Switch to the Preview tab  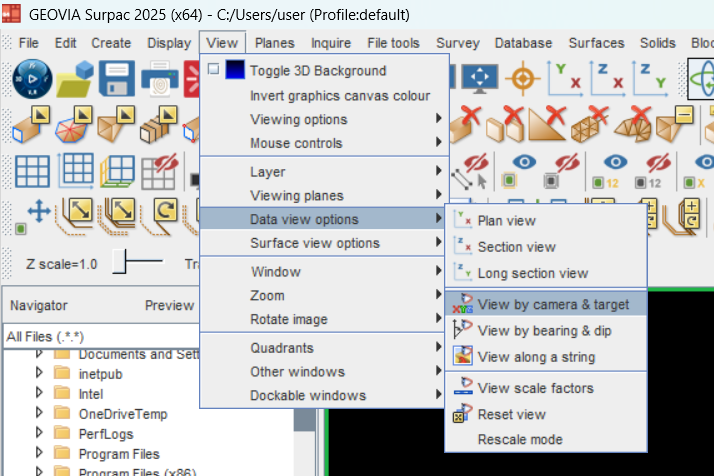[169, 305]
